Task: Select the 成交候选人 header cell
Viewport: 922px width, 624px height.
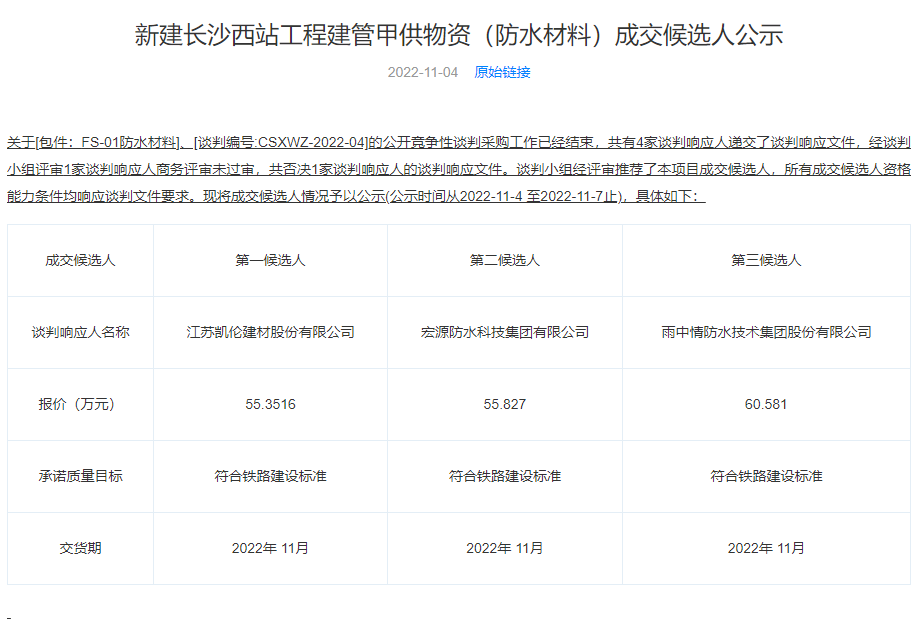Action: click(x=81, y=261)
